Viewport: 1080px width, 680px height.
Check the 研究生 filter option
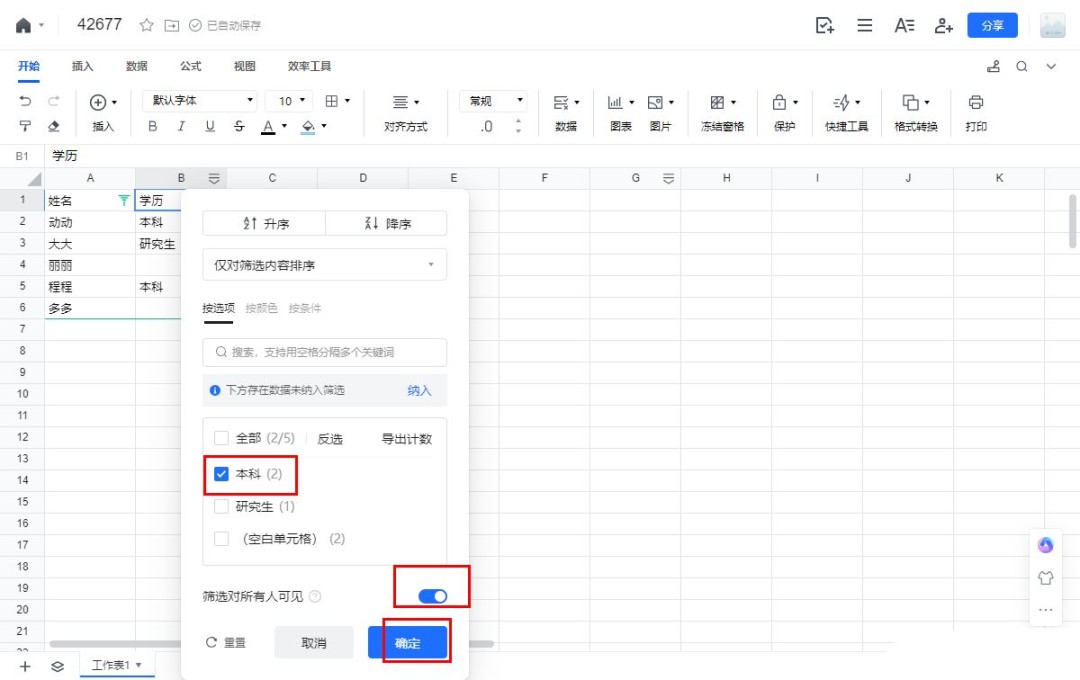221,507
